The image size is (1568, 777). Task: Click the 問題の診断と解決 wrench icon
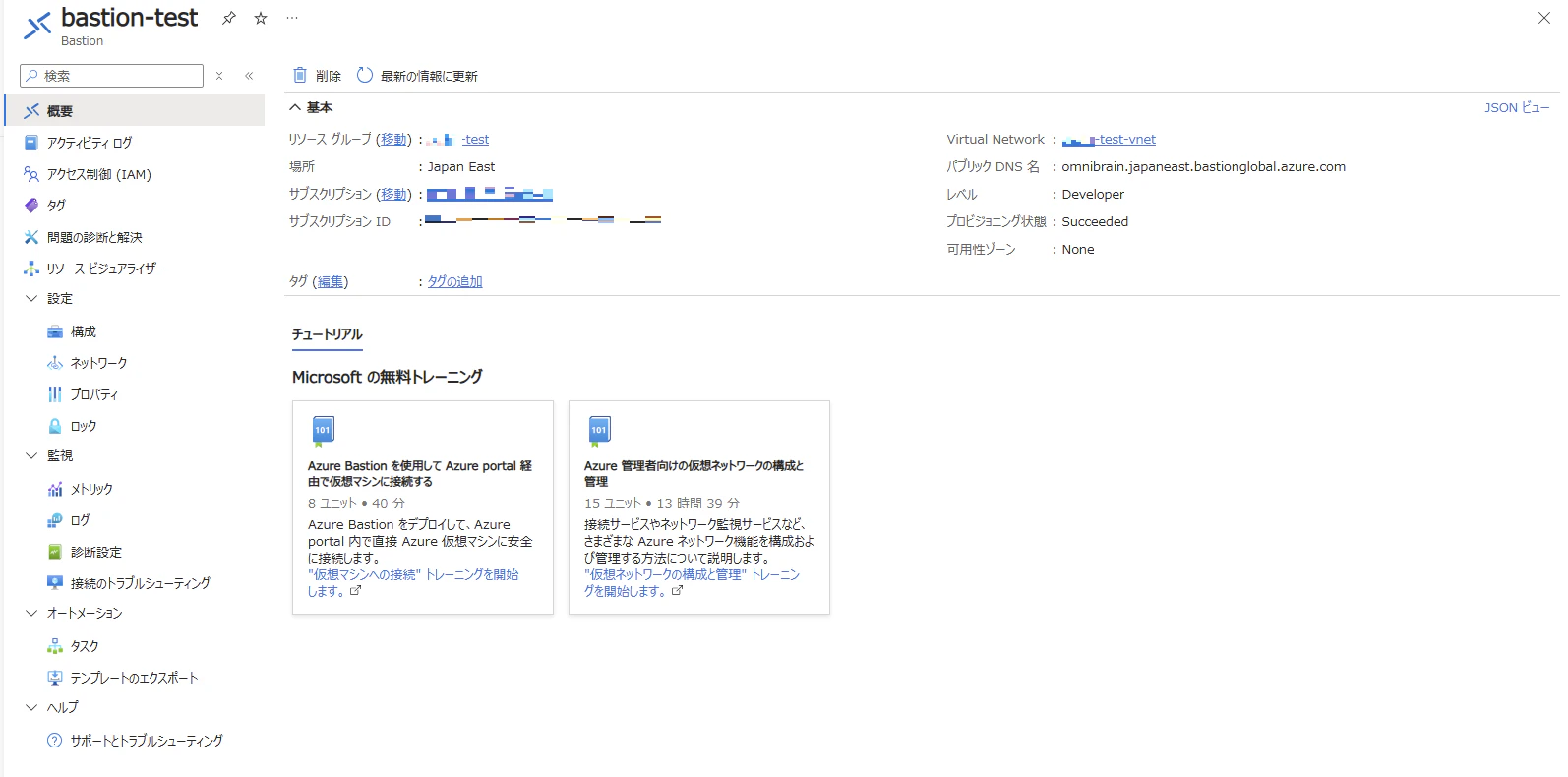[x=31, y=237]
